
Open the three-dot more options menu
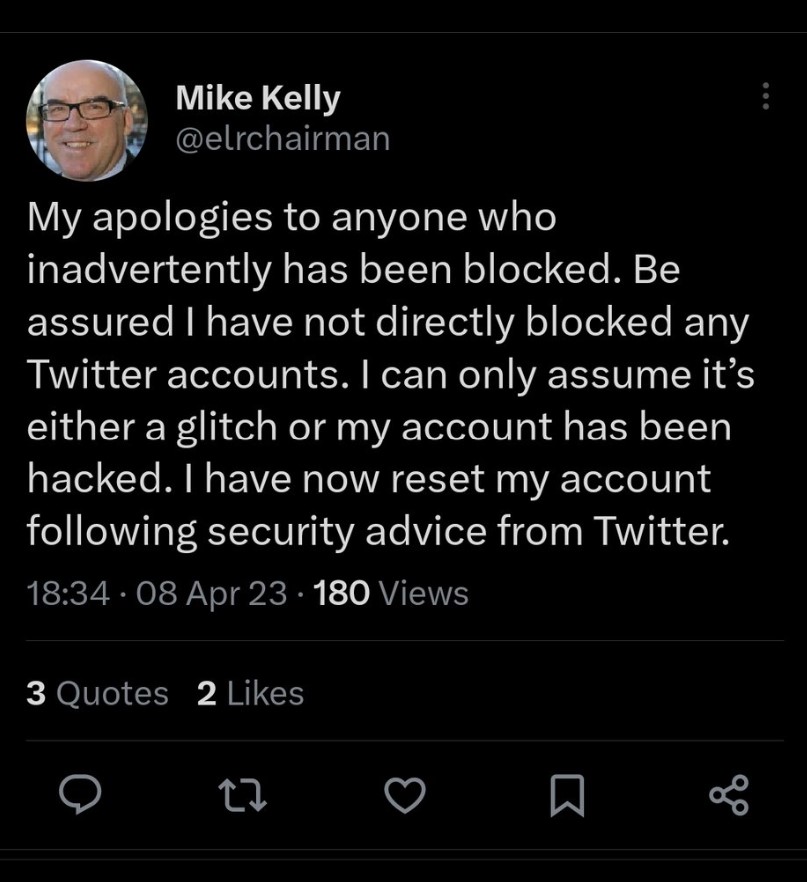pos(766,96)
